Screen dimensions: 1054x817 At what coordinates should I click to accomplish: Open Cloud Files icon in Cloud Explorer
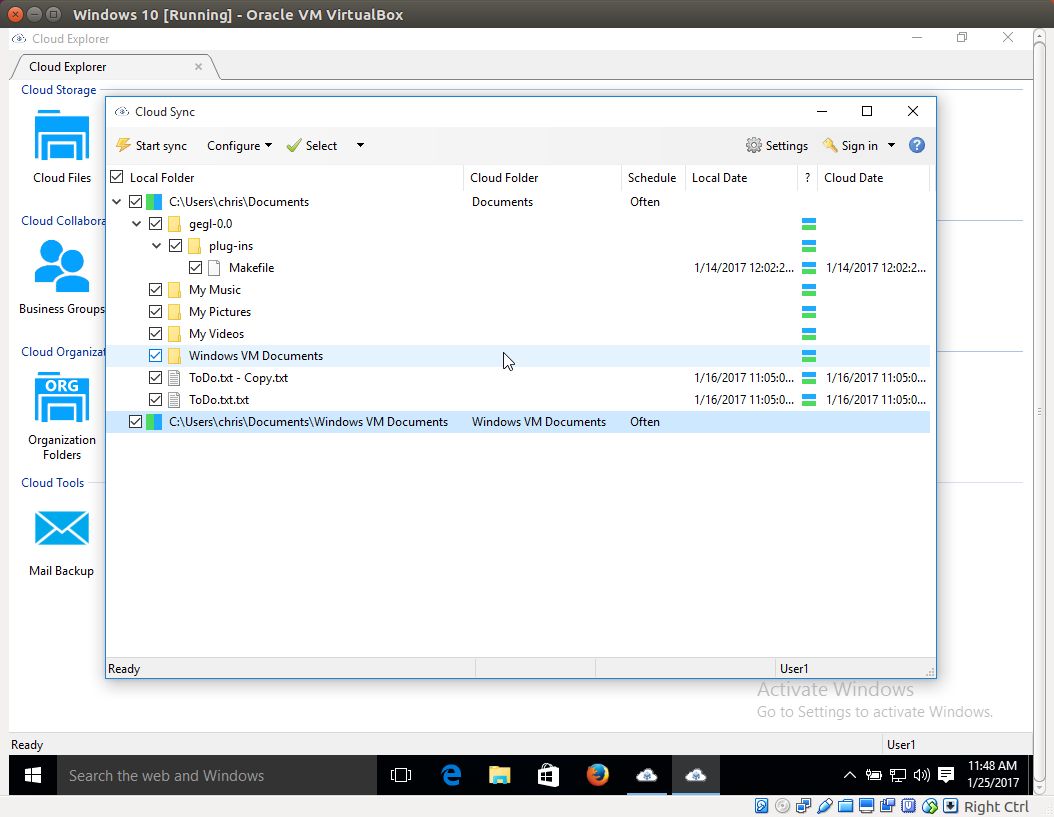click(x=62, y=135)
